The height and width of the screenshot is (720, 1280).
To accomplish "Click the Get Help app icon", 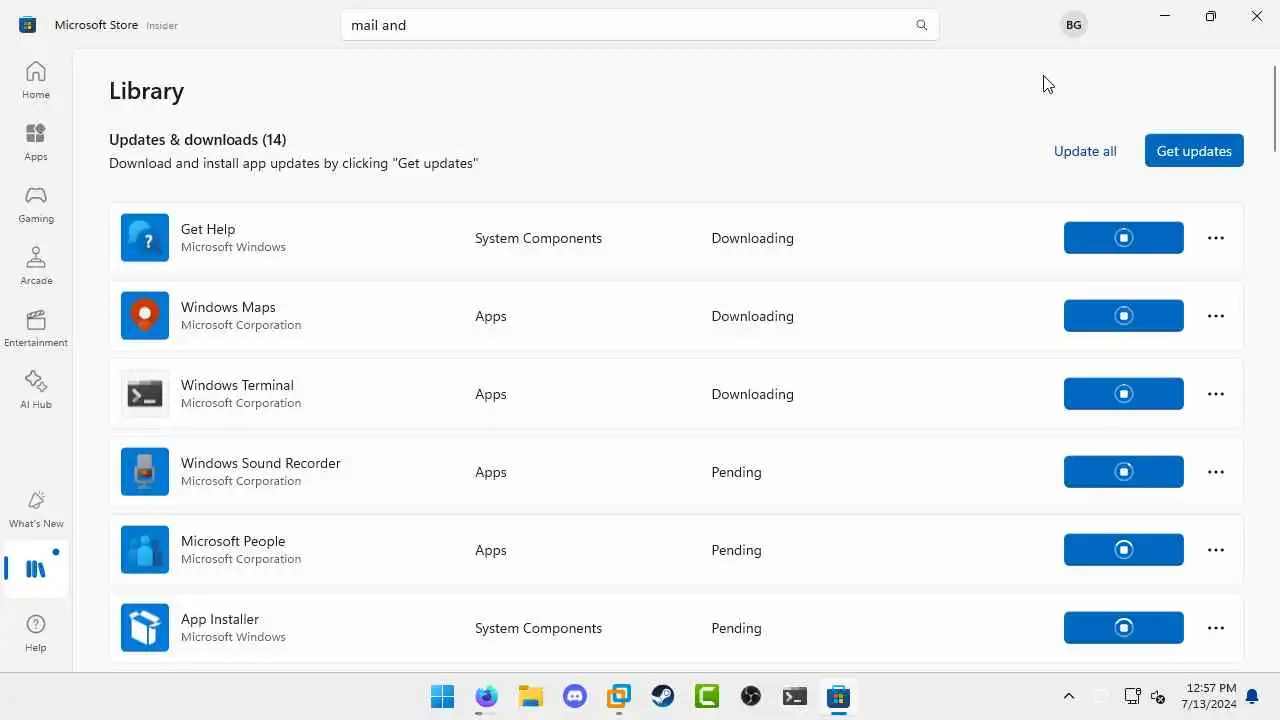I will point(145,238).
